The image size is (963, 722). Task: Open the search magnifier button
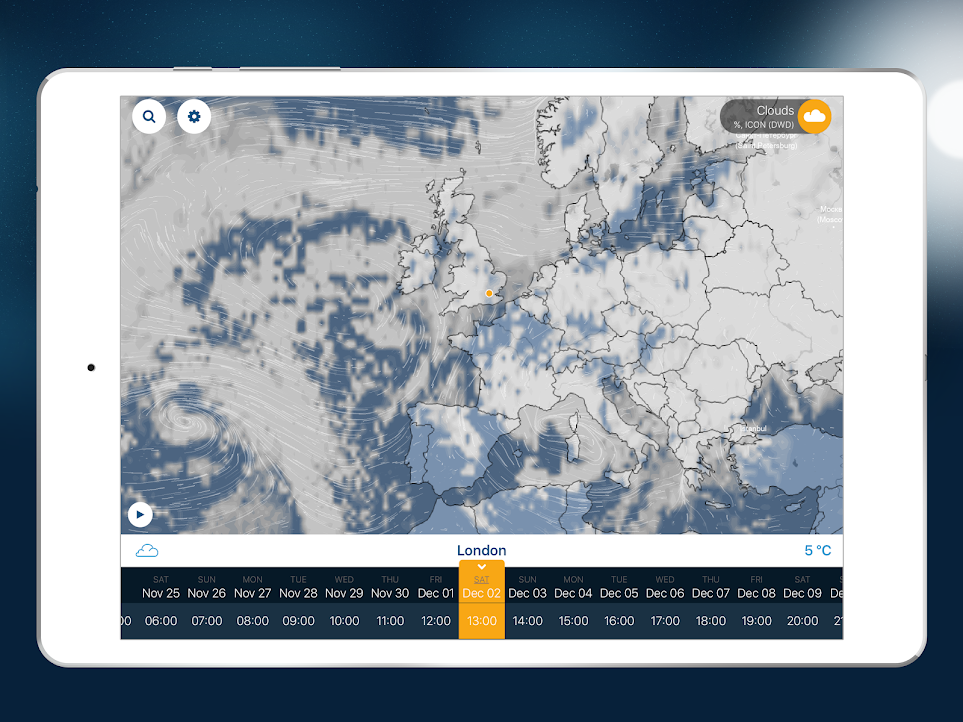point(149,117)
